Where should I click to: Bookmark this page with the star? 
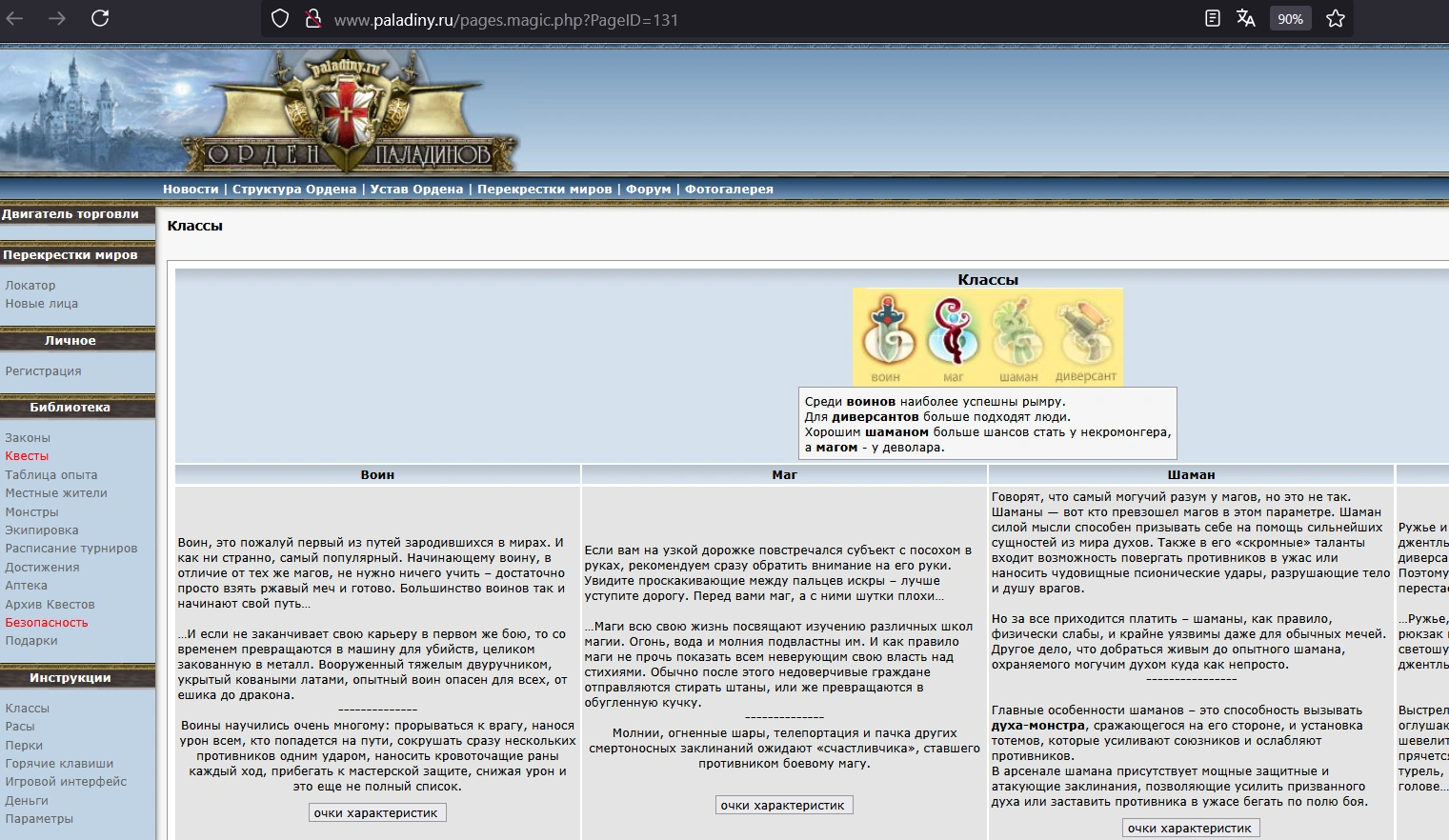coord(1336,19)
